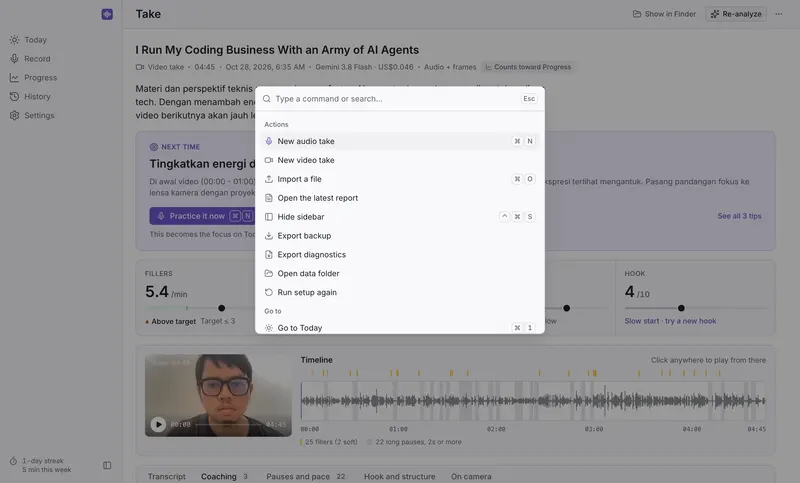
Task: Click sun icon beside Go to Today
Action: tap(269, 328)
